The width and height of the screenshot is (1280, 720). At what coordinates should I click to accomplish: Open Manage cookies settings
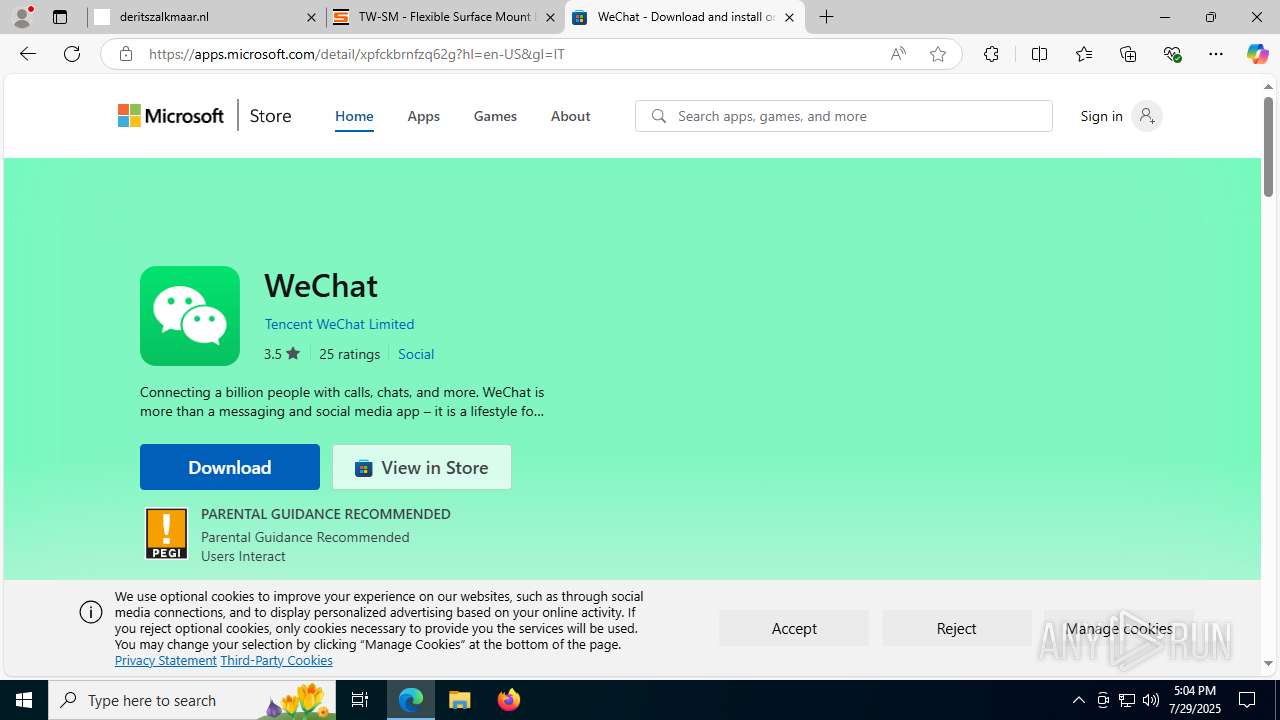coord(1119,628)
